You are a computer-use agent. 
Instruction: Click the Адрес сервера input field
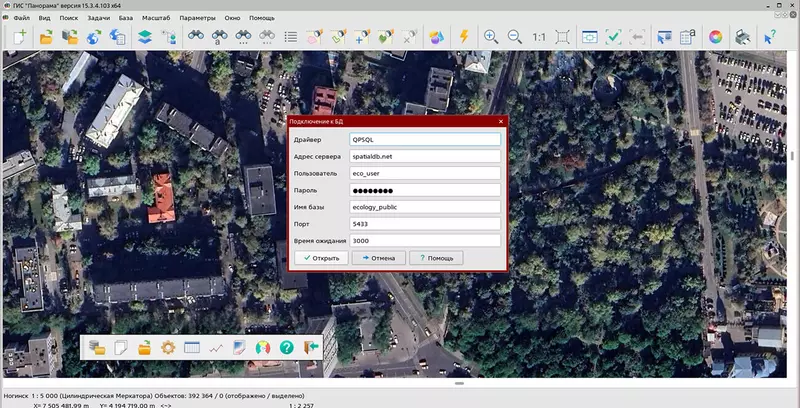click(424, 156)
